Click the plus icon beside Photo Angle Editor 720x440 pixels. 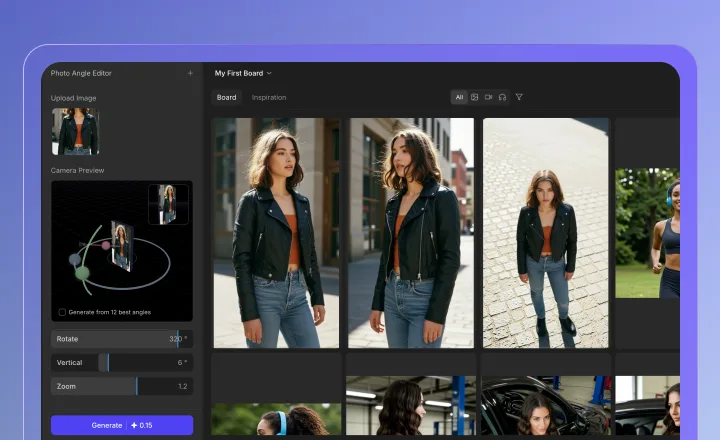[190, 73]
